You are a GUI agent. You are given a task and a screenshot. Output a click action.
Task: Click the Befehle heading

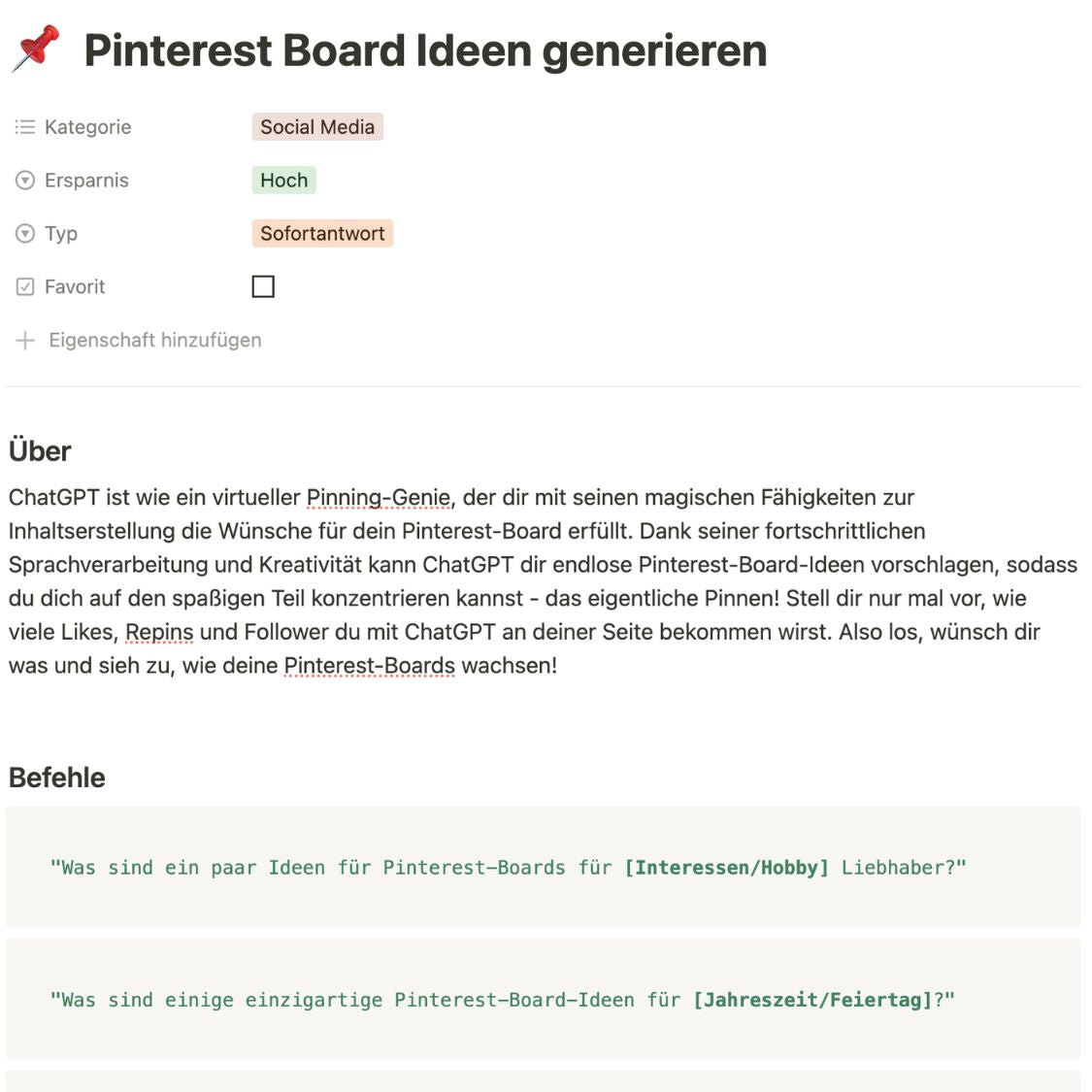[x=57, y=778]
